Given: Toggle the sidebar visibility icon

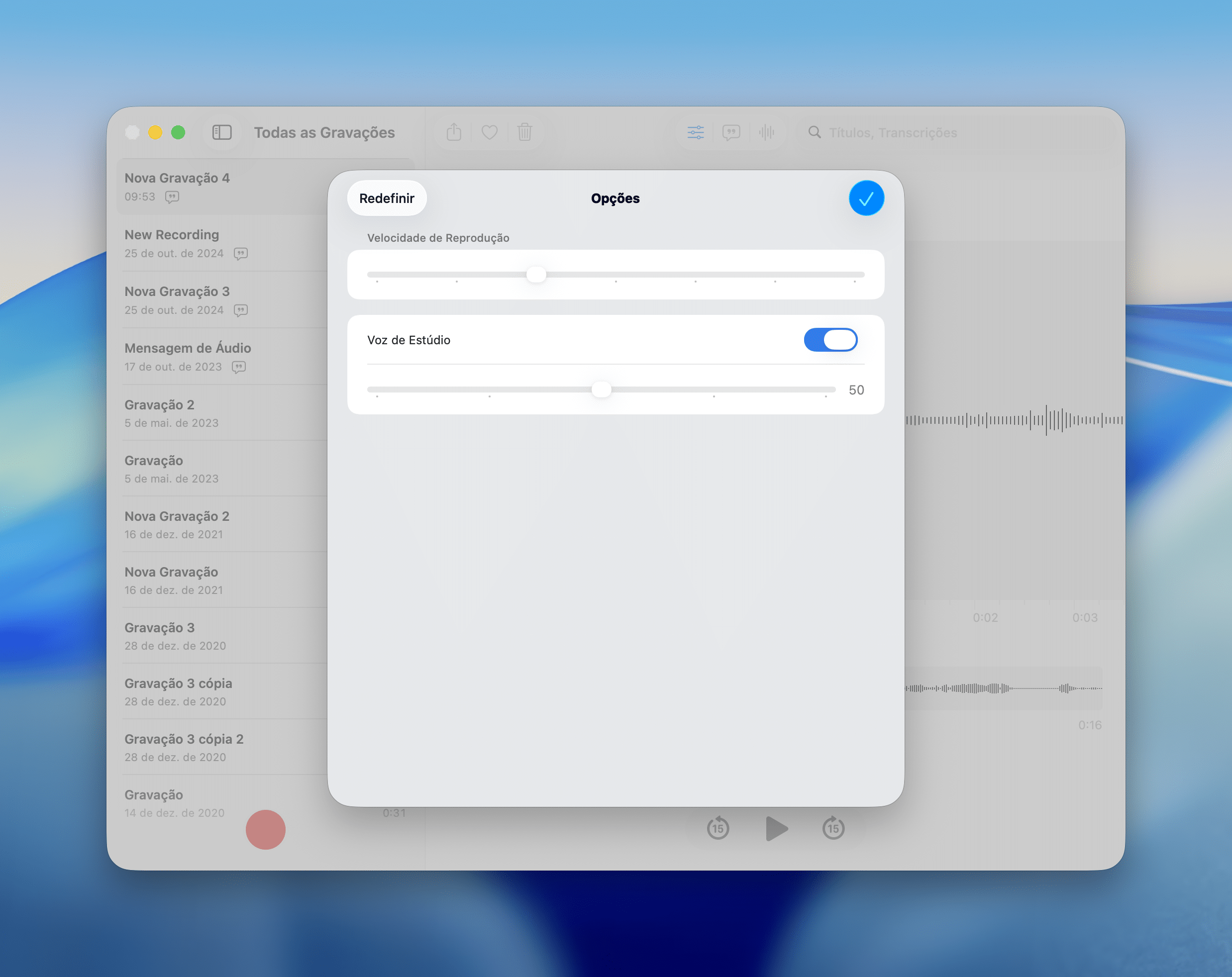Looking at the screenshot, I should (x=222, y=132).
